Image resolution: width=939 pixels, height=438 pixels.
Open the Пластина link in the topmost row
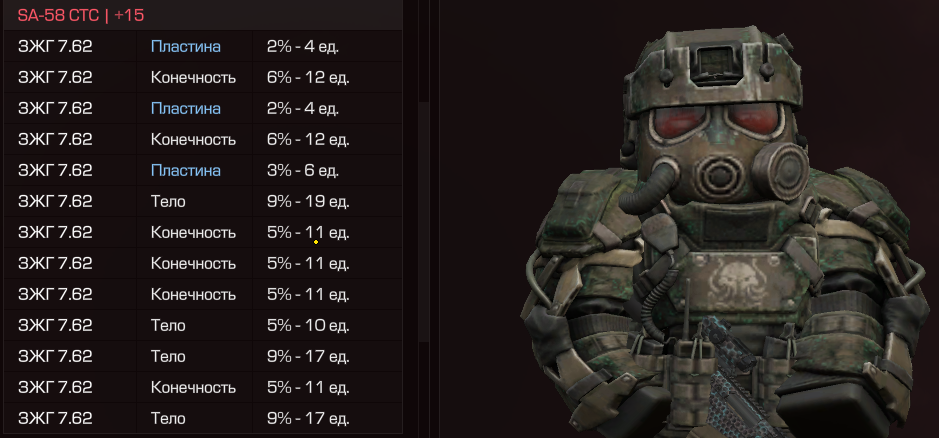coord(186,46)
